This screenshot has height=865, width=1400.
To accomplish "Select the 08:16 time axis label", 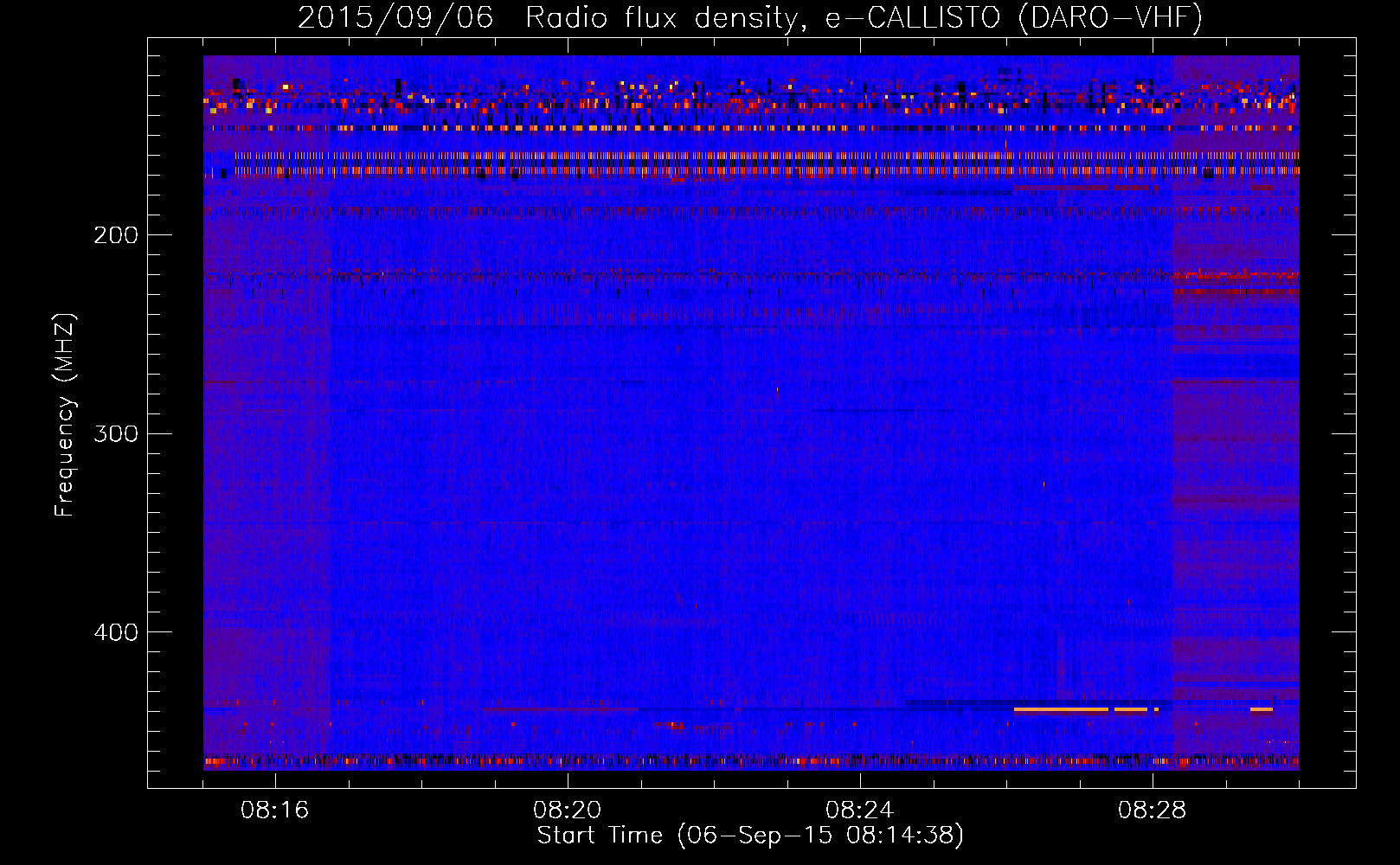I will tap(274, 811).
